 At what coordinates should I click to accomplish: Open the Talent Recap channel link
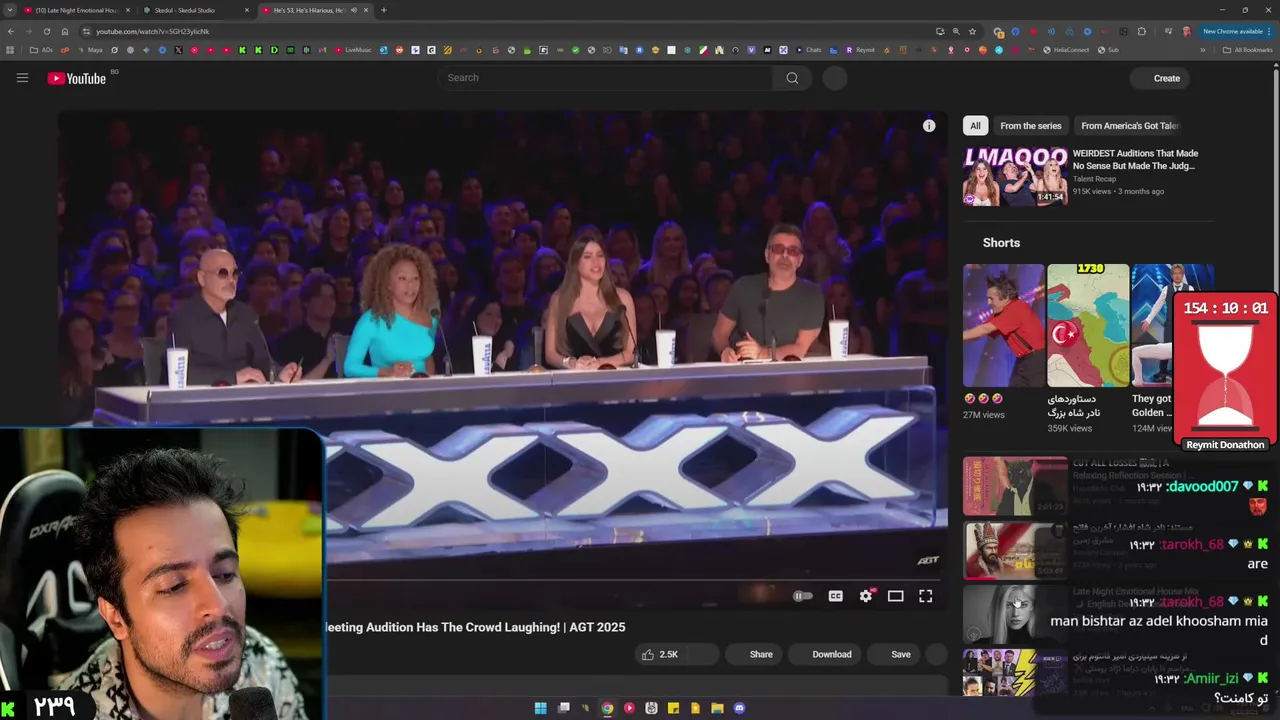(1094, 179)
